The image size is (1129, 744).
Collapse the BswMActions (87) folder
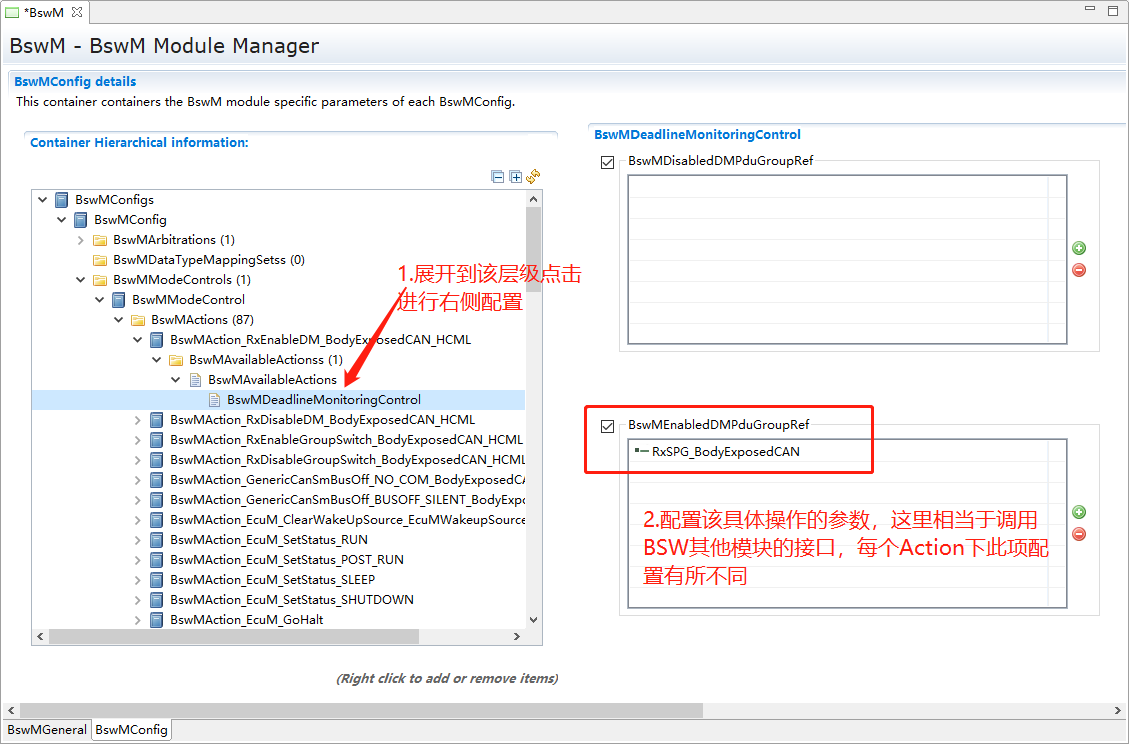point(119,320)
